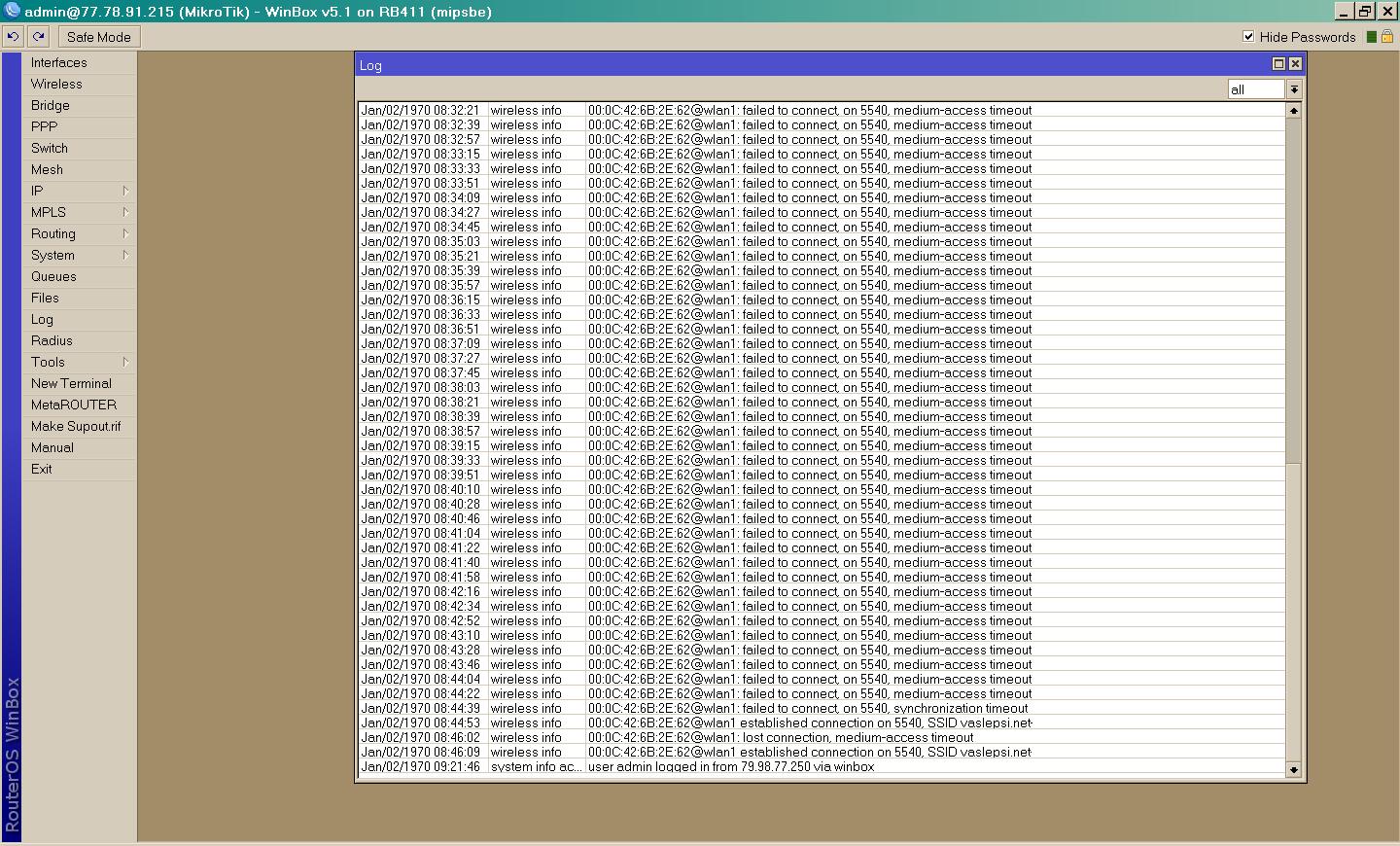Click the log list scroll-down arrow icon
This screenshot has width=1400, height=846.
(x=1293, y=768)
